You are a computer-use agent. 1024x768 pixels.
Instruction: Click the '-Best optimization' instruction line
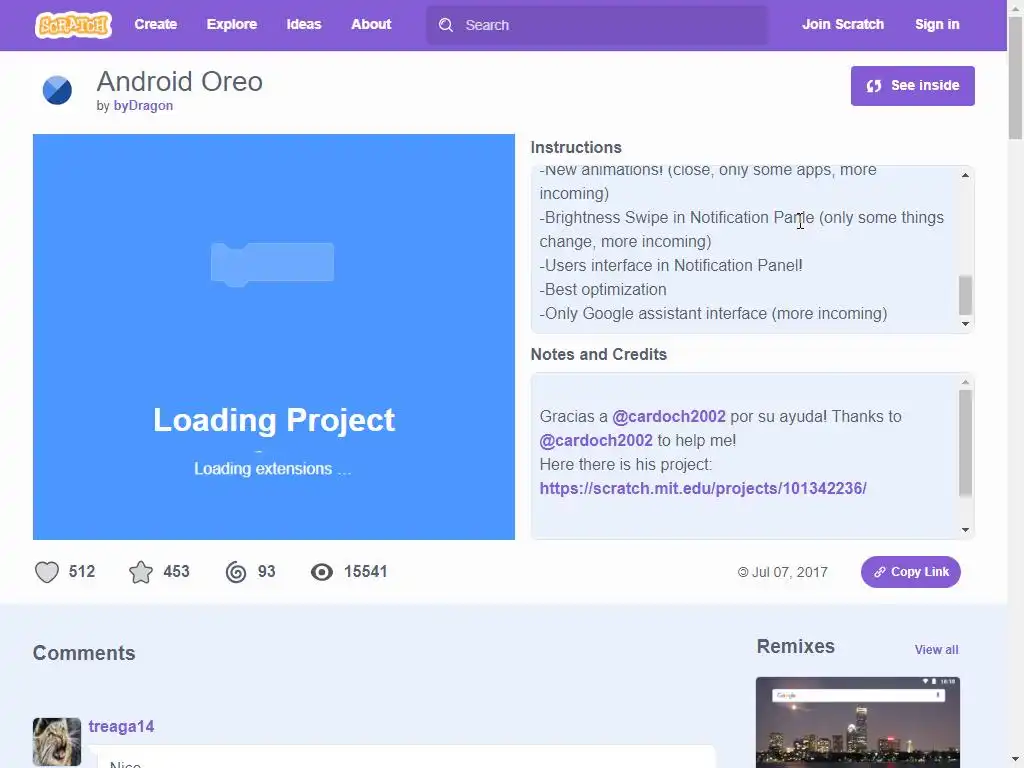(x=603, y=290)
